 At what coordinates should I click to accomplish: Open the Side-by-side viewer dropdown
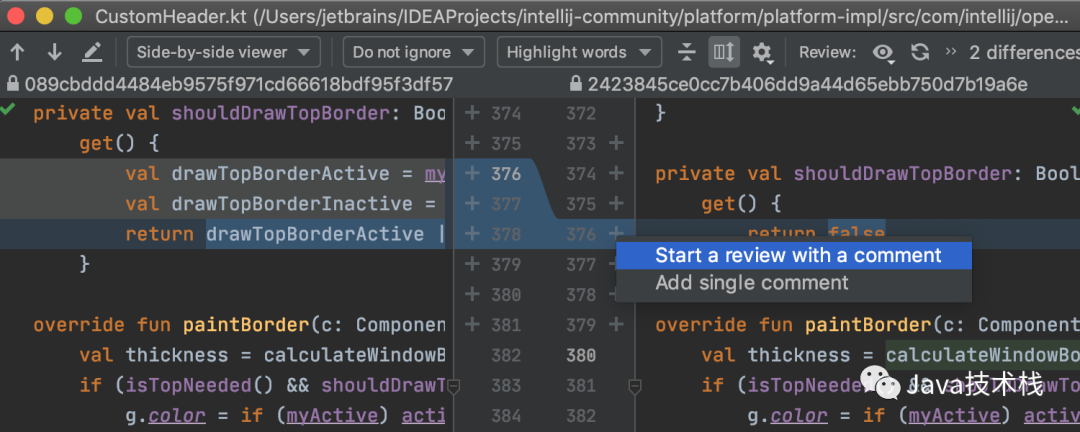click(x=223, y=52)
